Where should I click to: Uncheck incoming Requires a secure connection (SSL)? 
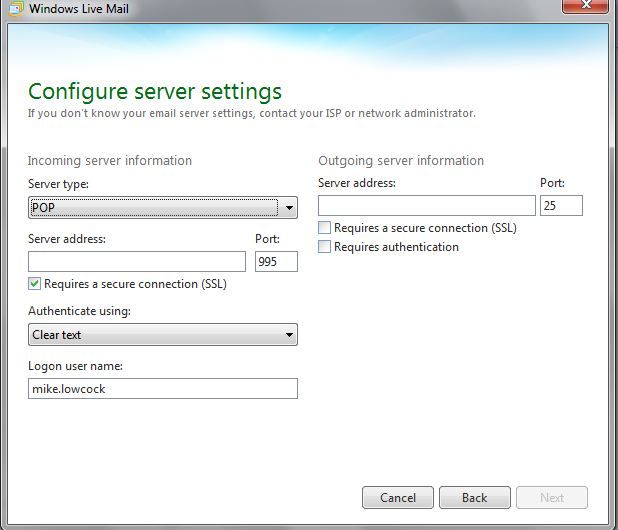(x=34, y=284)
